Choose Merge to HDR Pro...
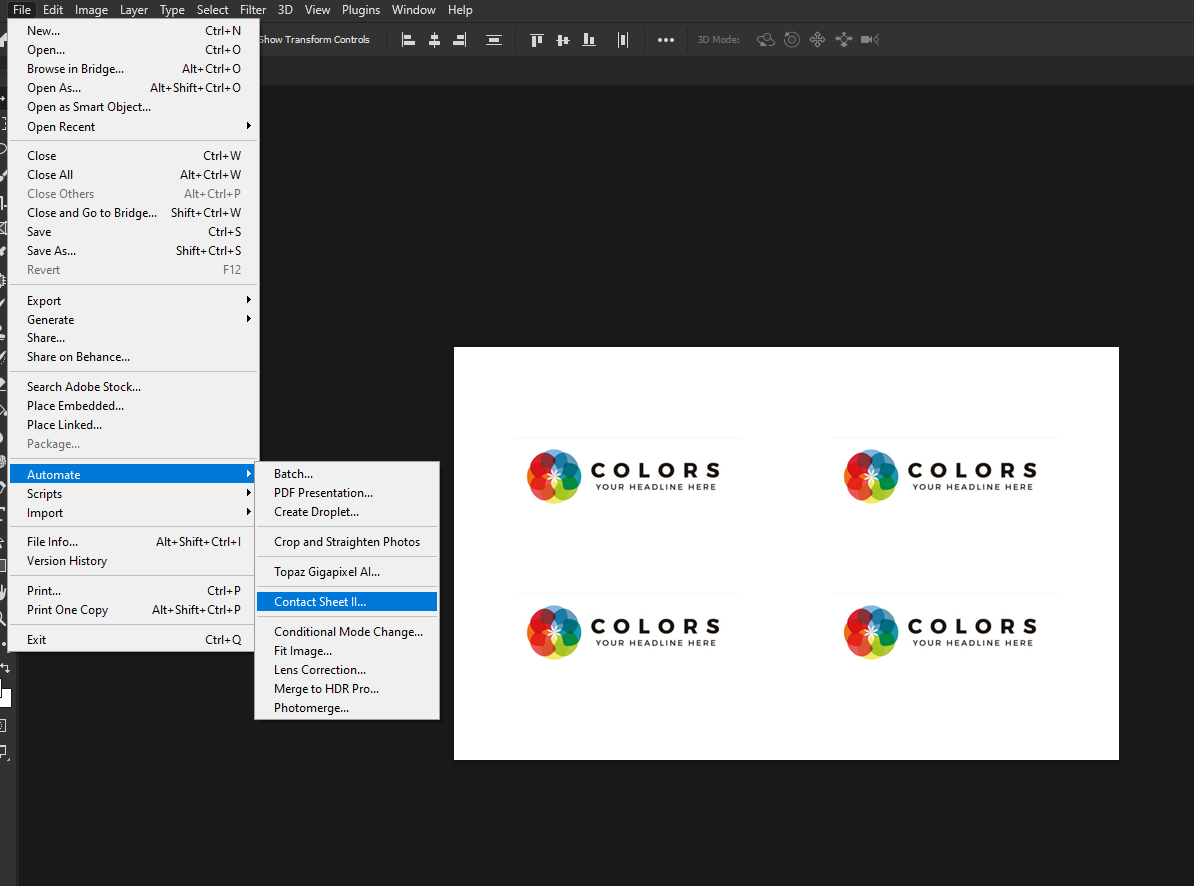Viewport: 1194px width, 886px height. click(x=347, y=689)
